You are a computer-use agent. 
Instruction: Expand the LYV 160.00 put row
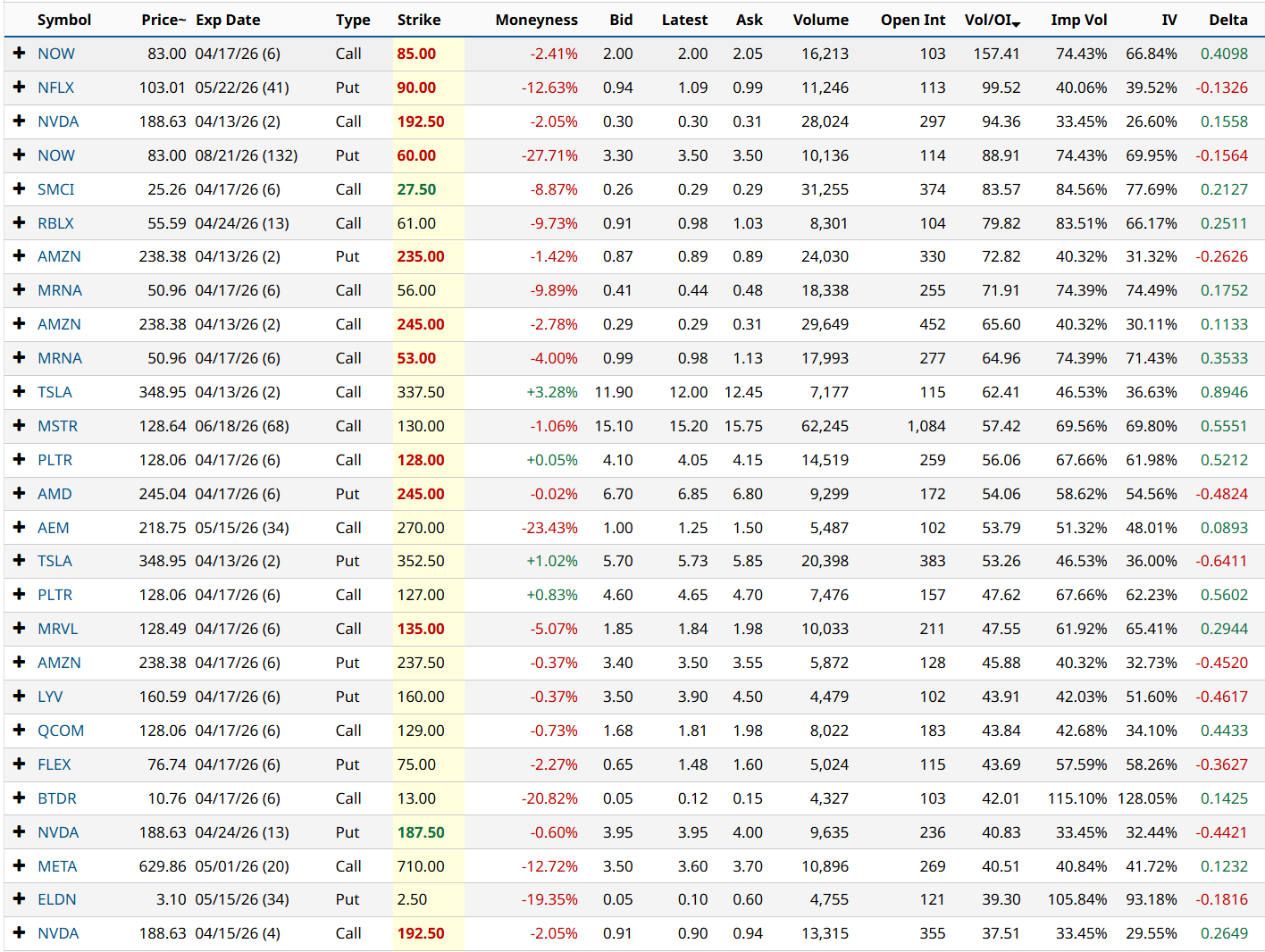(x=19, y=697)
